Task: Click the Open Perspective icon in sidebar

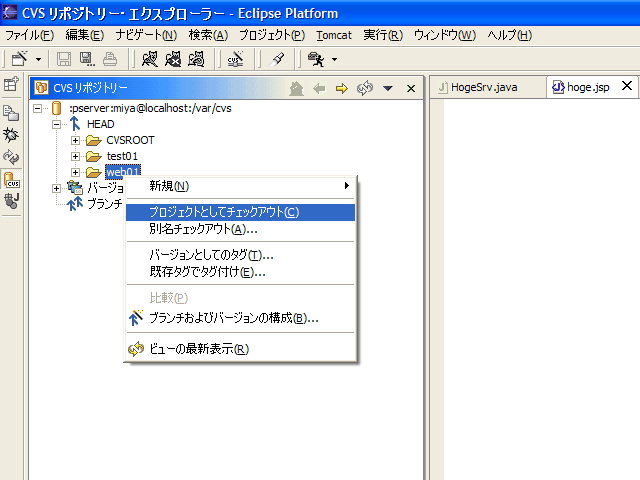Action: point(11,84)
